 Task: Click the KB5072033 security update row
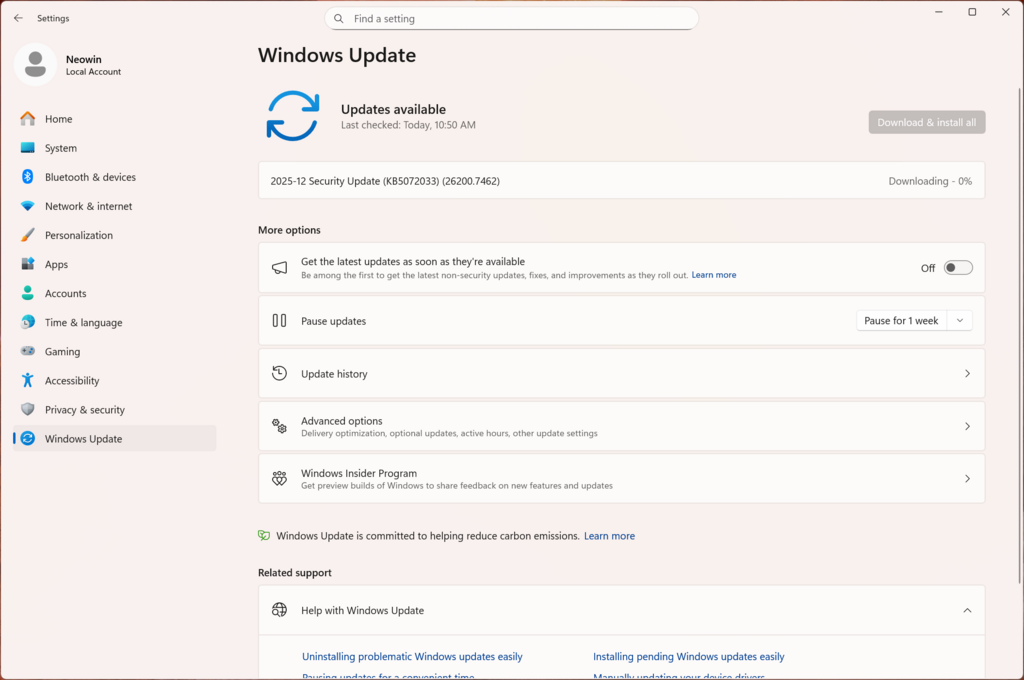(622, 181)
